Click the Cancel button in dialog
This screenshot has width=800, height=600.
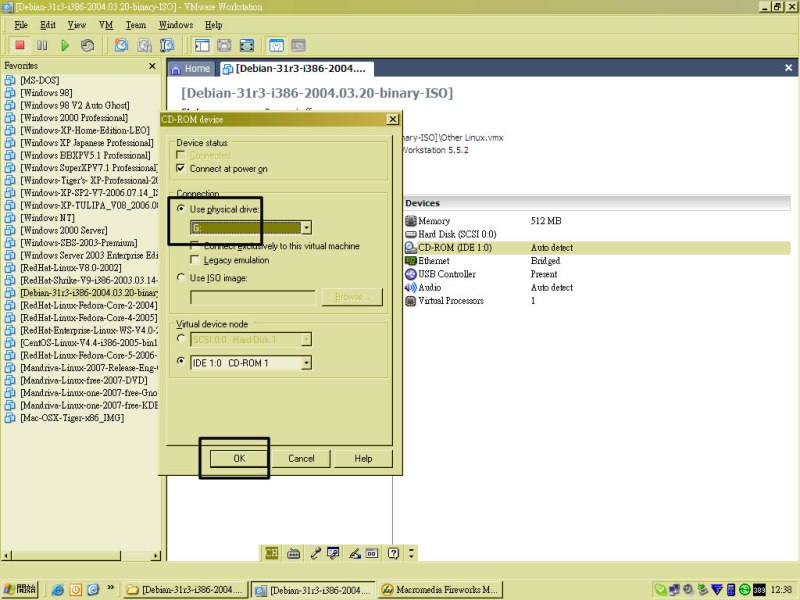(302, 458)
